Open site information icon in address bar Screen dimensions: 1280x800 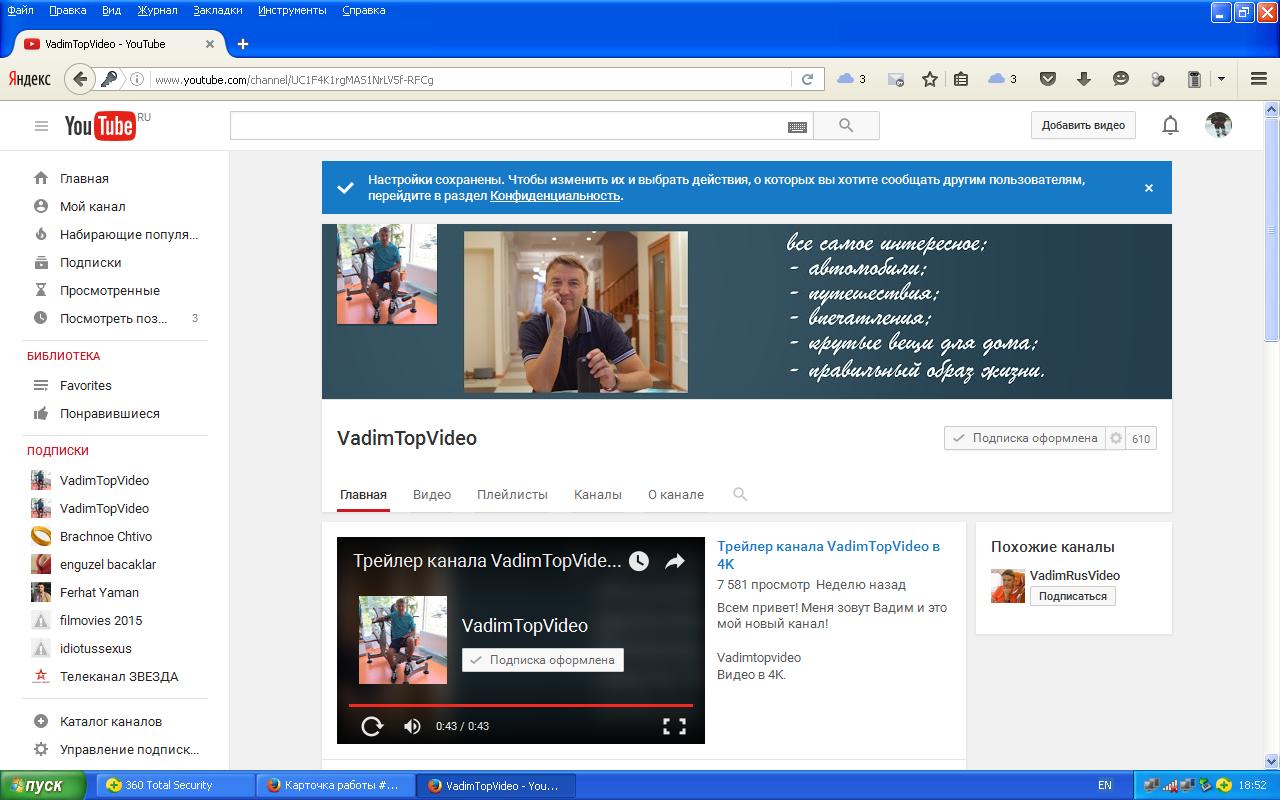(137, 79)
